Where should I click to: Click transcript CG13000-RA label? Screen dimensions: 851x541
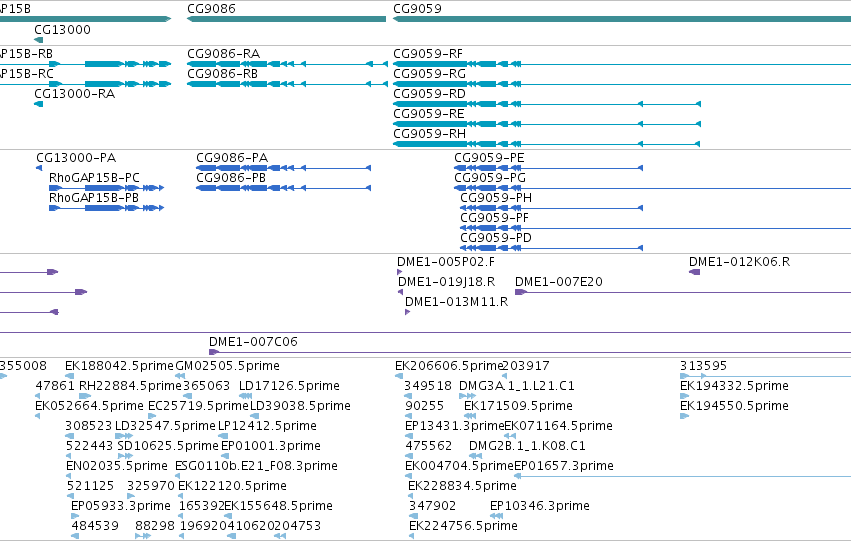click(75, 94)
